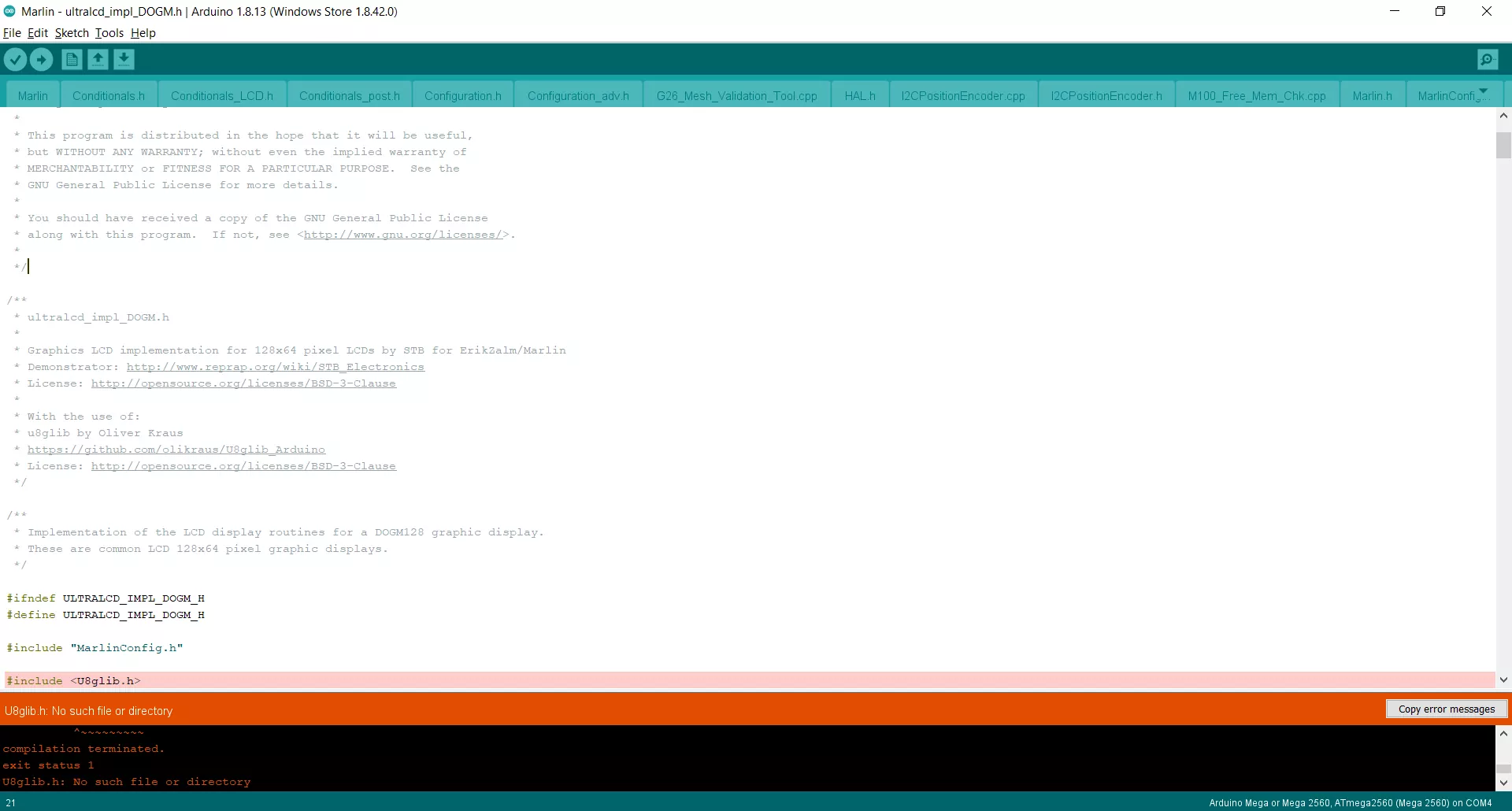The height and width of the screenshot is (811, 1512).
Task: Open the Tools menu
Action: click(109, 33)
